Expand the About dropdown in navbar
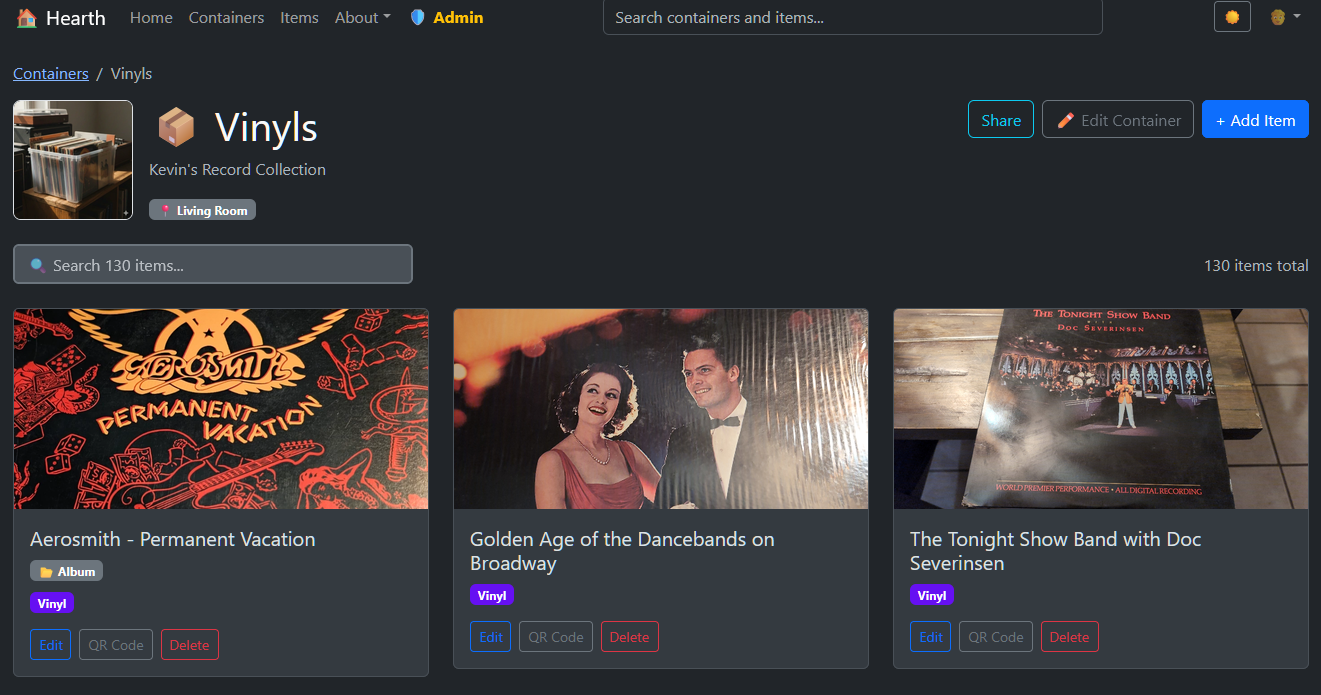The width and height of the screenshot is (1321, 695). click(363, 18)
